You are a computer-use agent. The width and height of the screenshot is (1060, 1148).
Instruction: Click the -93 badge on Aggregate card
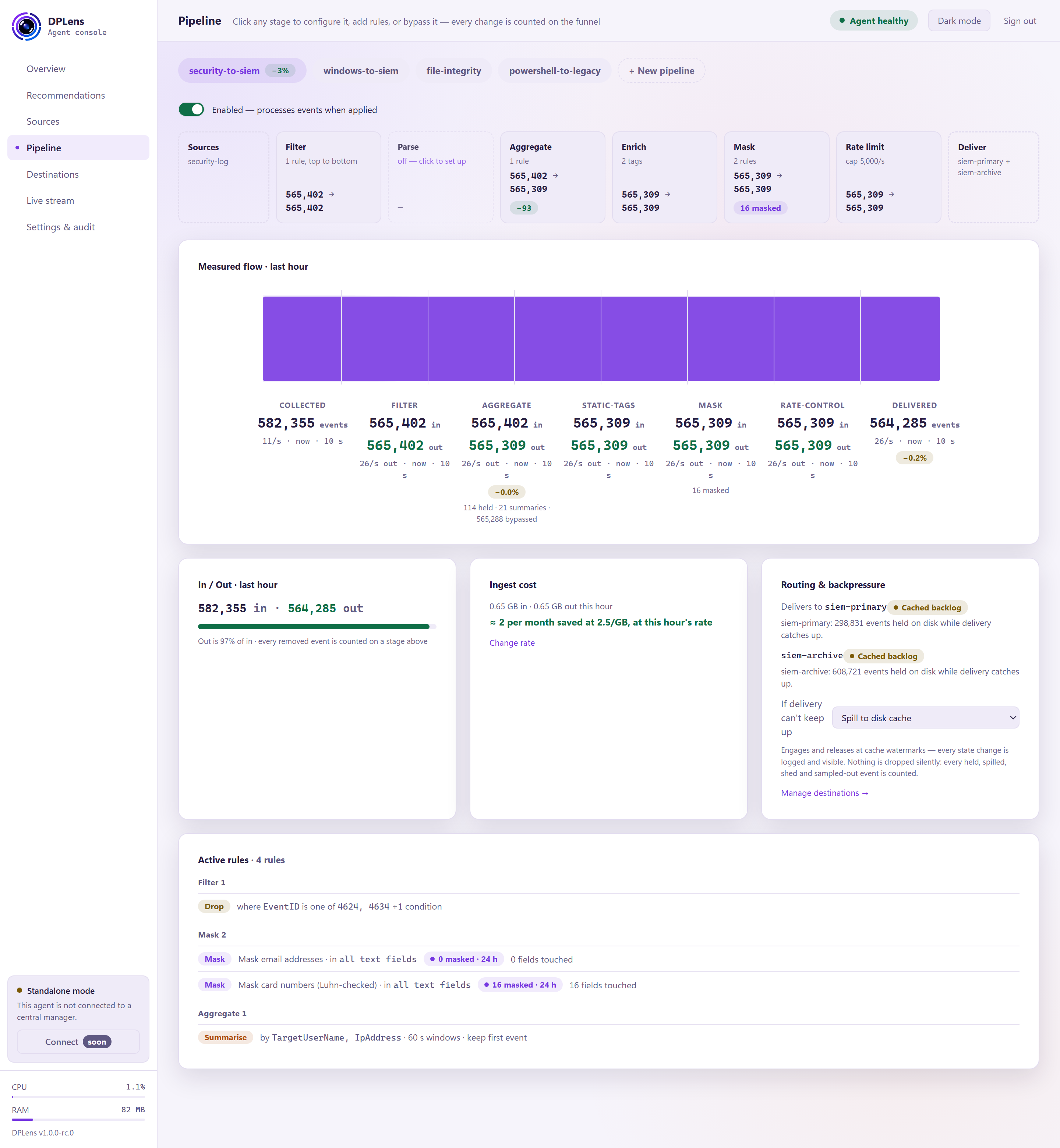(x=524, y=208)
